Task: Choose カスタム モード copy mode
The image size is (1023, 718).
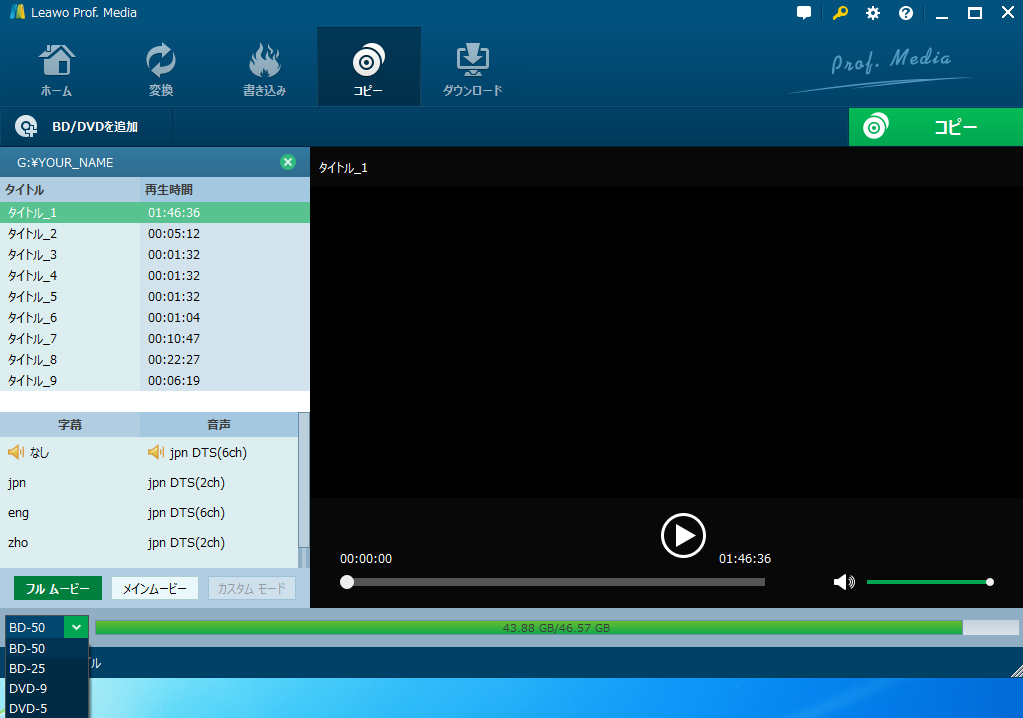Action: (x=251, y=588)
